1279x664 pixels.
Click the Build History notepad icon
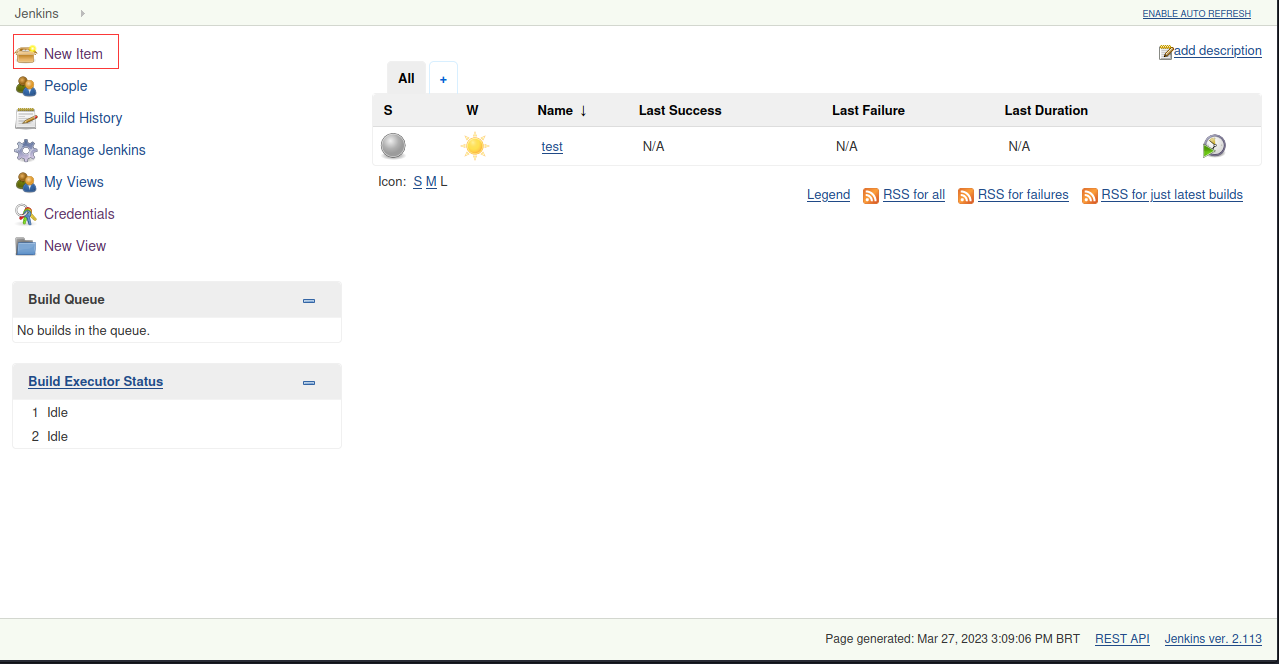26,118
